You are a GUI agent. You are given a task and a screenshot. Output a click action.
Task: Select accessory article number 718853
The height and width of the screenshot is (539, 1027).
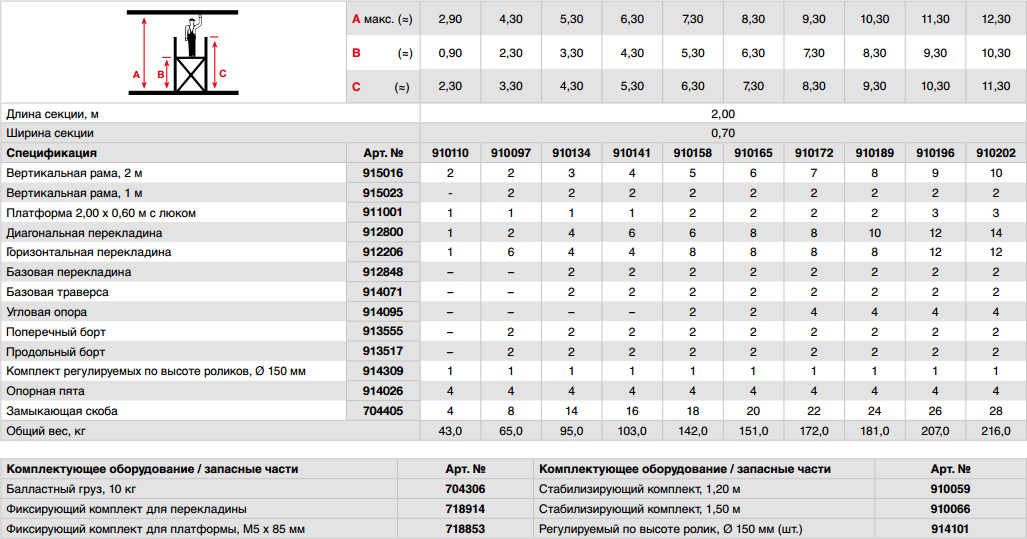click(x=465, y=529)
